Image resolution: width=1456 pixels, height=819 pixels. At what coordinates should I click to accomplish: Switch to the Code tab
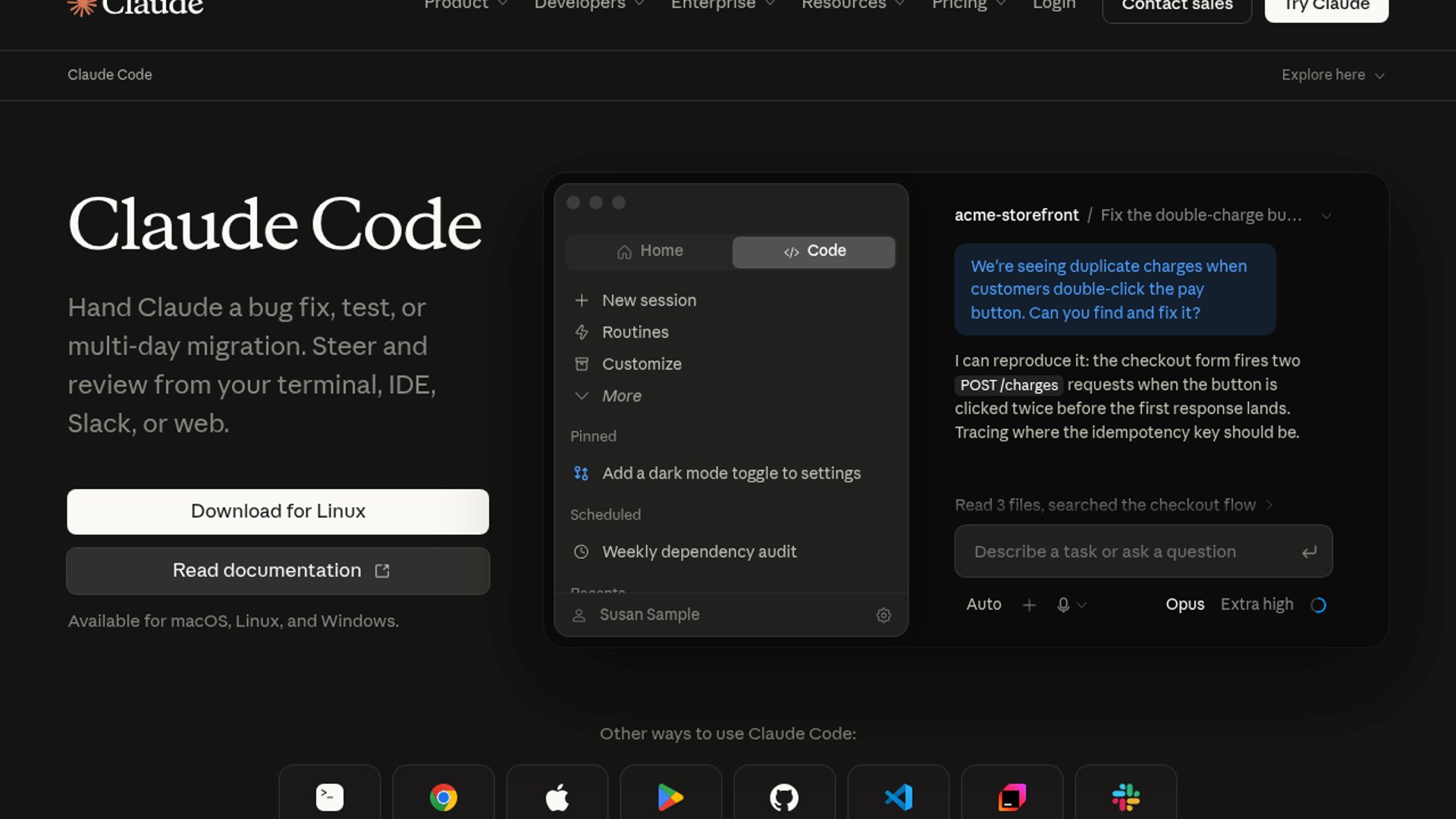[814, 251]
